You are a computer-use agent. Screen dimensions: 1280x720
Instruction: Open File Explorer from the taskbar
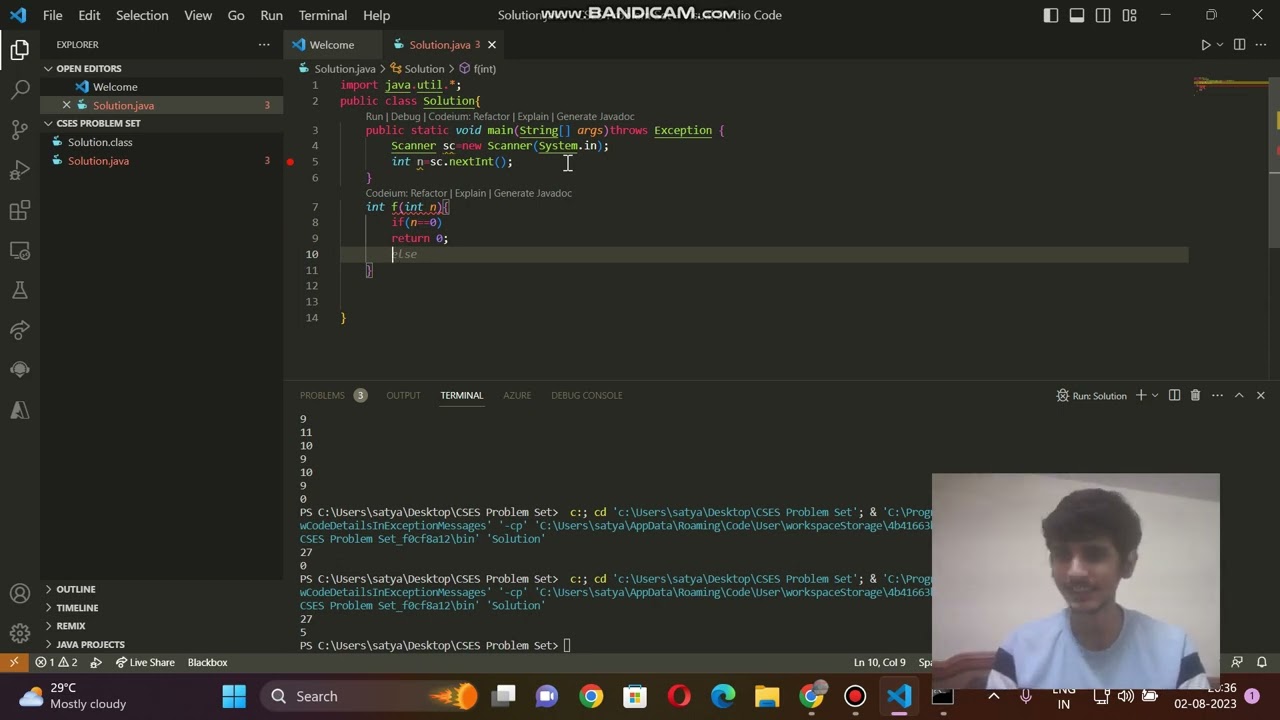click(x=767, y=696)
